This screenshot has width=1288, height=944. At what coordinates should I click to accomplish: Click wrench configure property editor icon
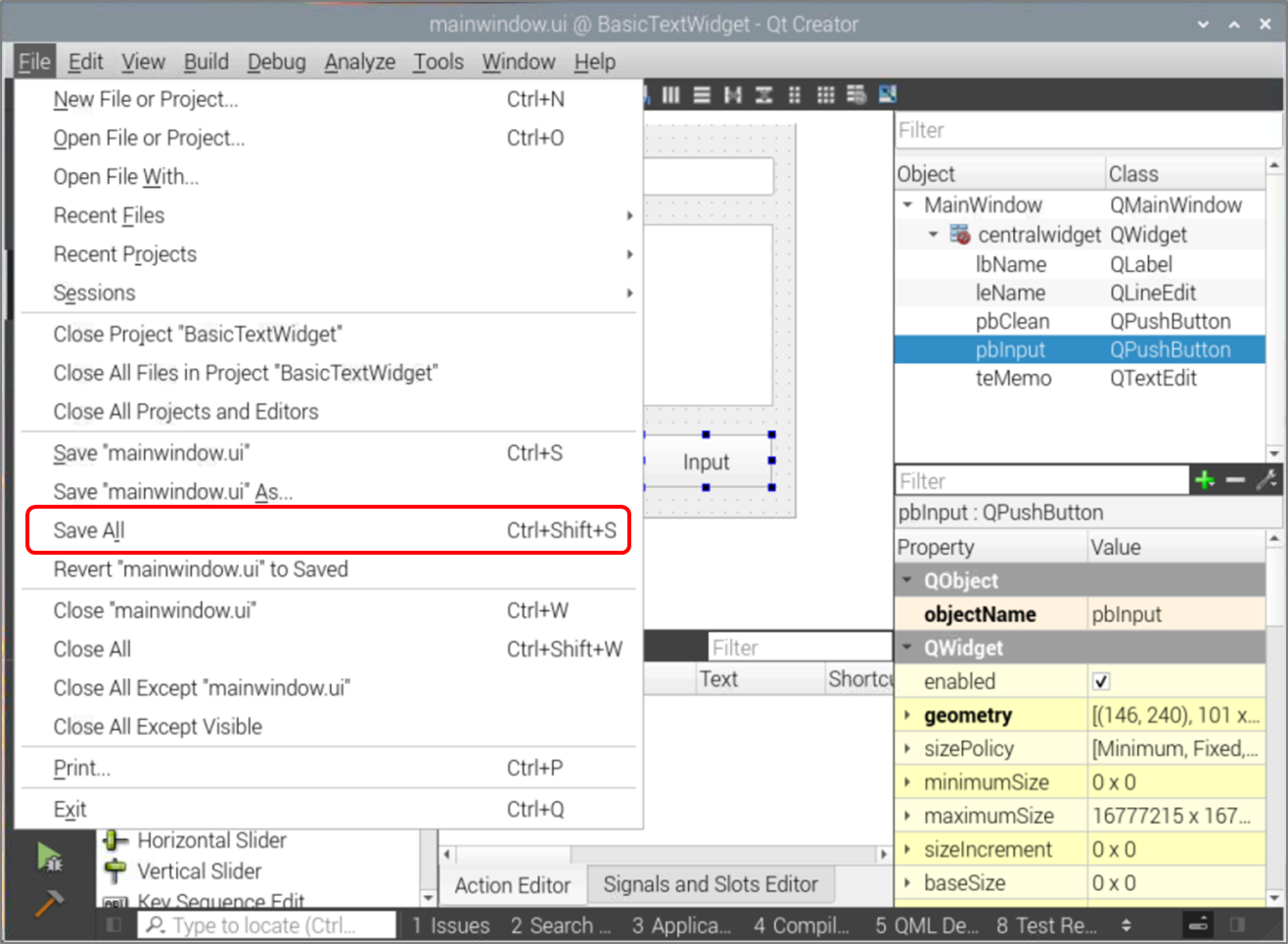pyautogui.click(x=1265, y=479)
